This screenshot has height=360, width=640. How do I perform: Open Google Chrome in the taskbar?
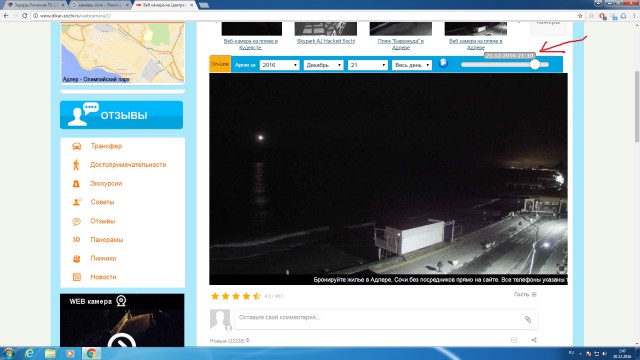(91, 353)
